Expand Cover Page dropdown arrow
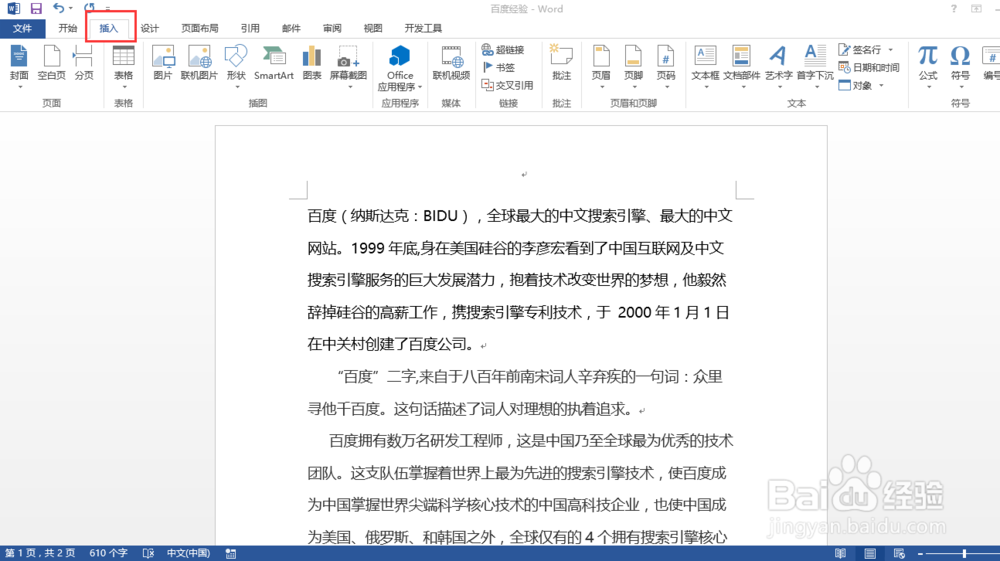Screen dimensions: 1000x561 [x=18, y=87]
